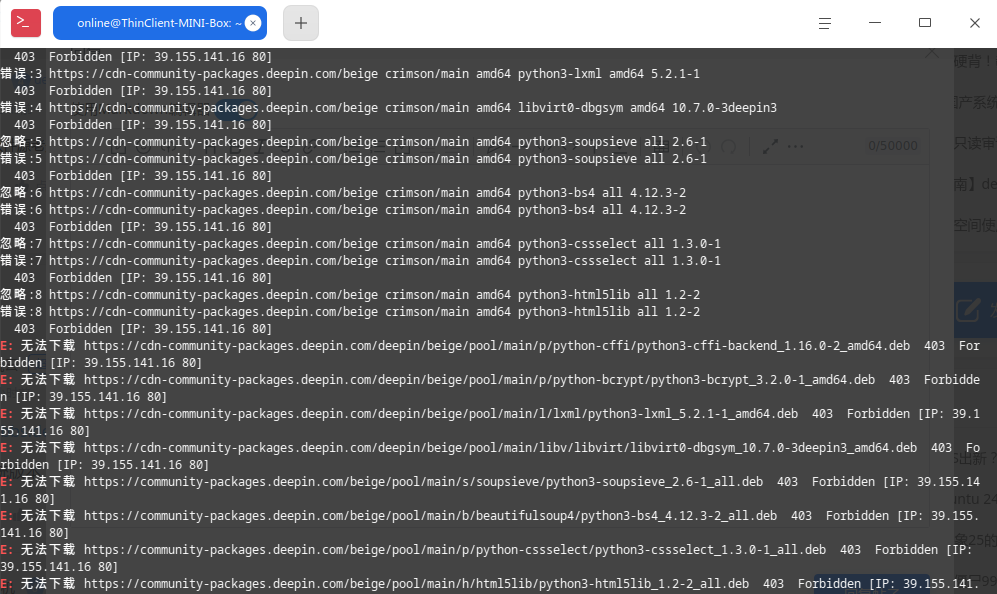
Task: Click the python3-bcrypt_3.2.0-1 .deb URL
Action: (x=479, y=380)
